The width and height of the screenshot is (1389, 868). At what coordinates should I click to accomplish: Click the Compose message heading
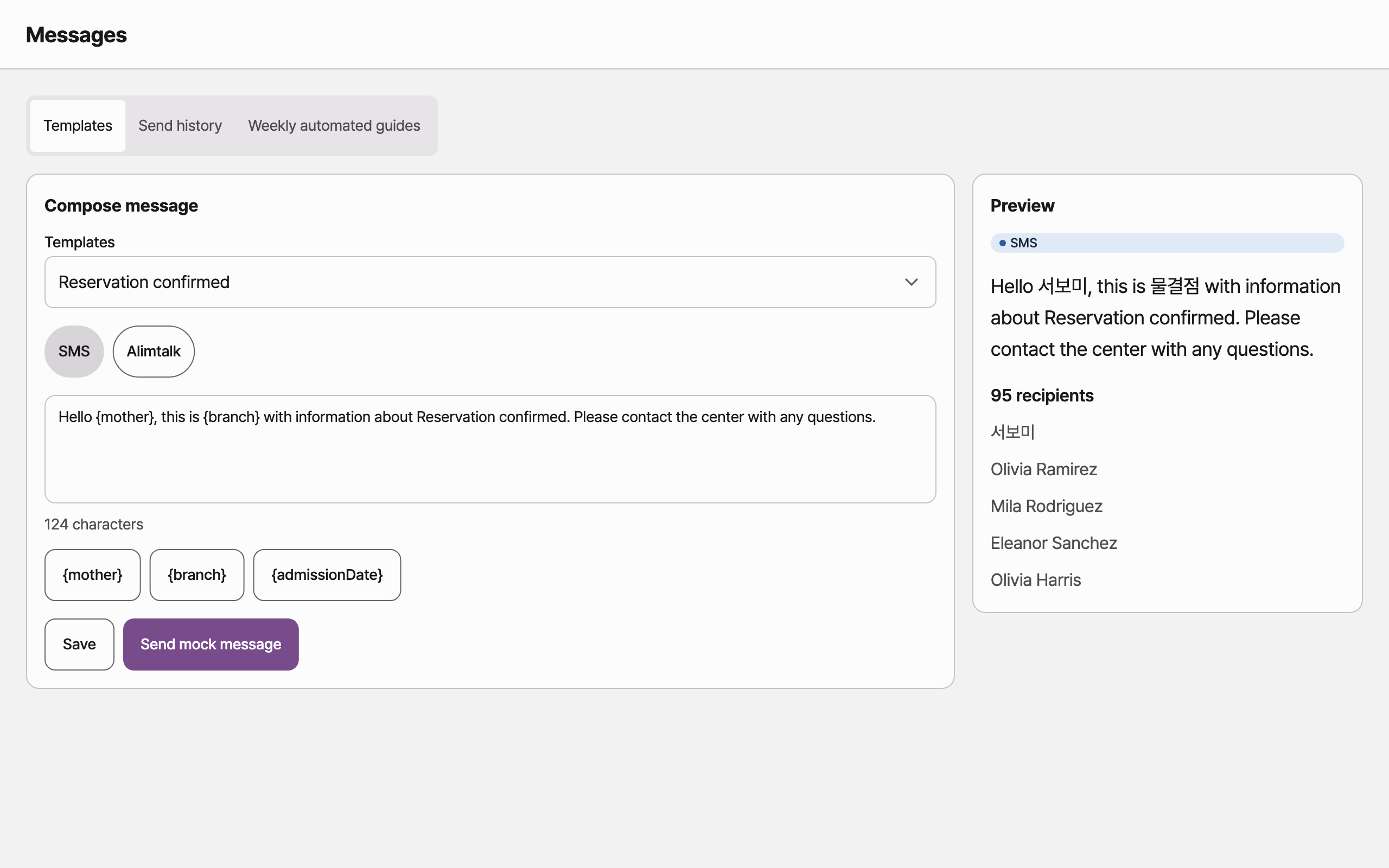click(121, 206)
